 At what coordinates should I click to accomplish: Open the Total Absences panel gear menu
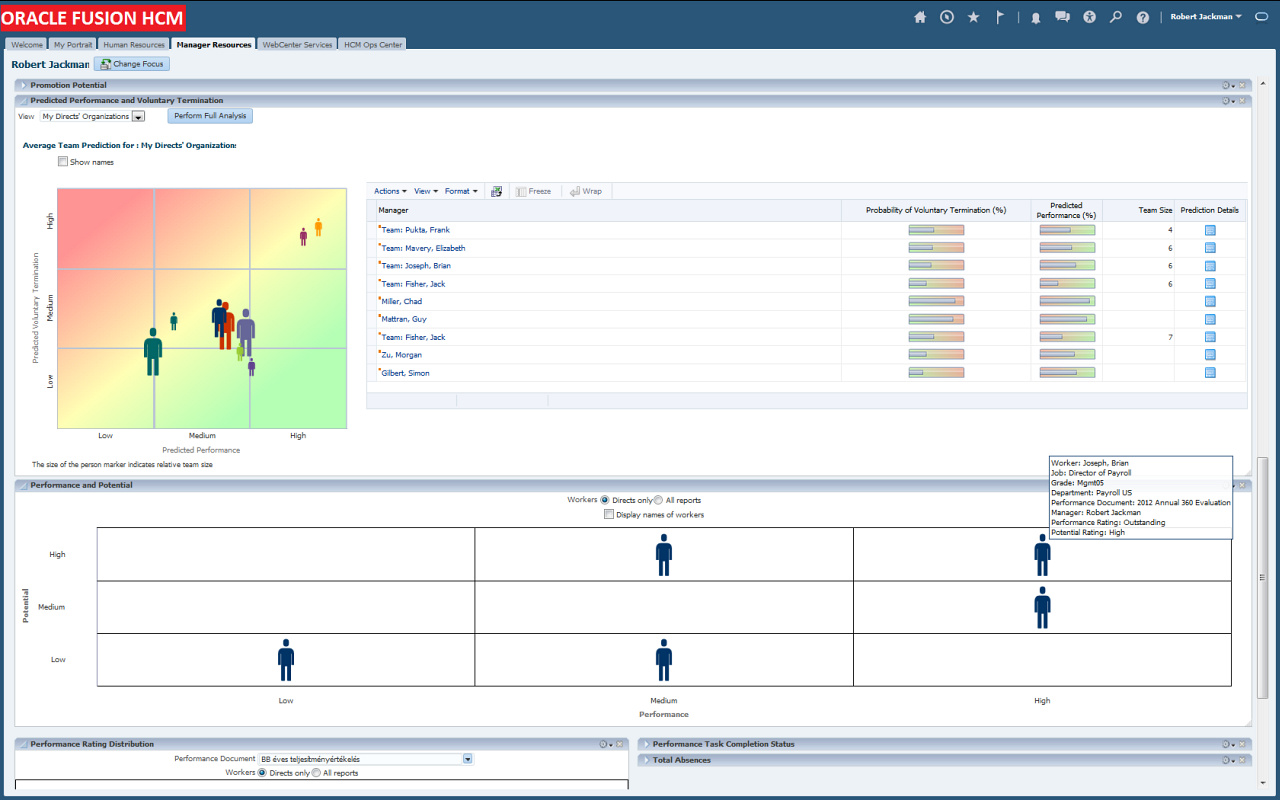(x=1228, y=760)
